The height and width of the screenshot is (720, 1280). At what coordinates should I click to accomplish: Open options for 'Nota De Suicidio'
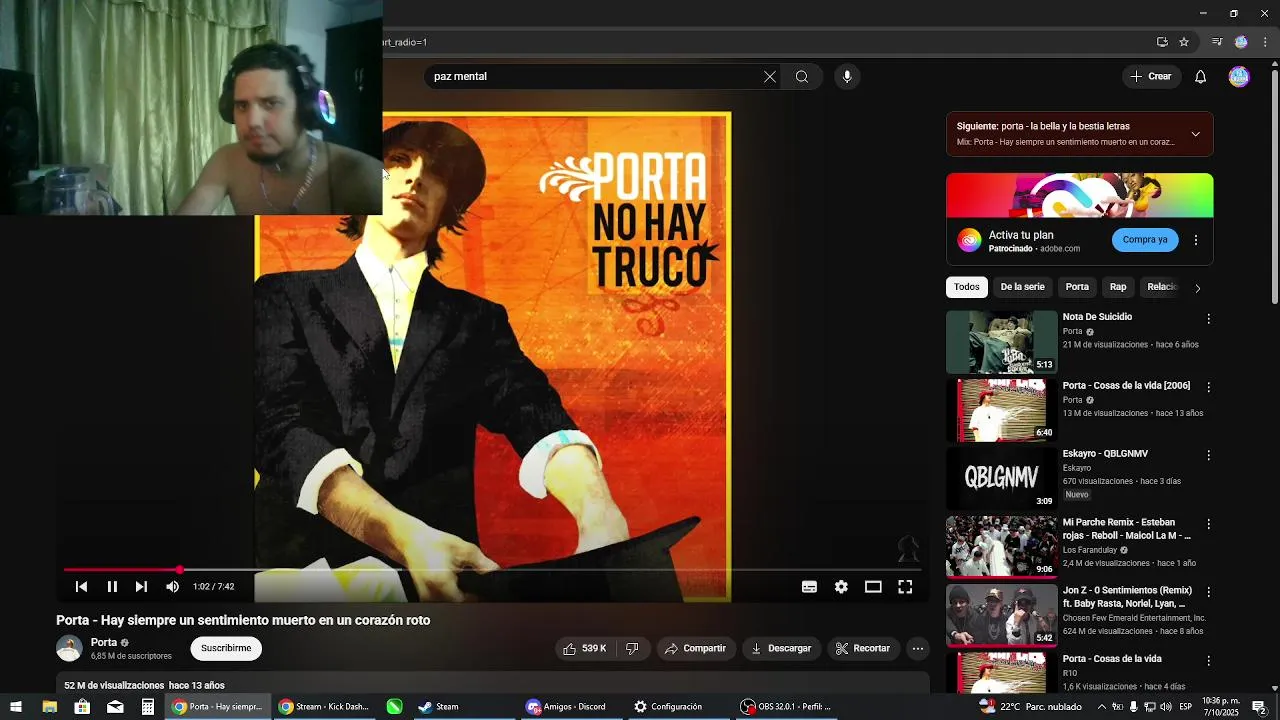point(1209,319)
